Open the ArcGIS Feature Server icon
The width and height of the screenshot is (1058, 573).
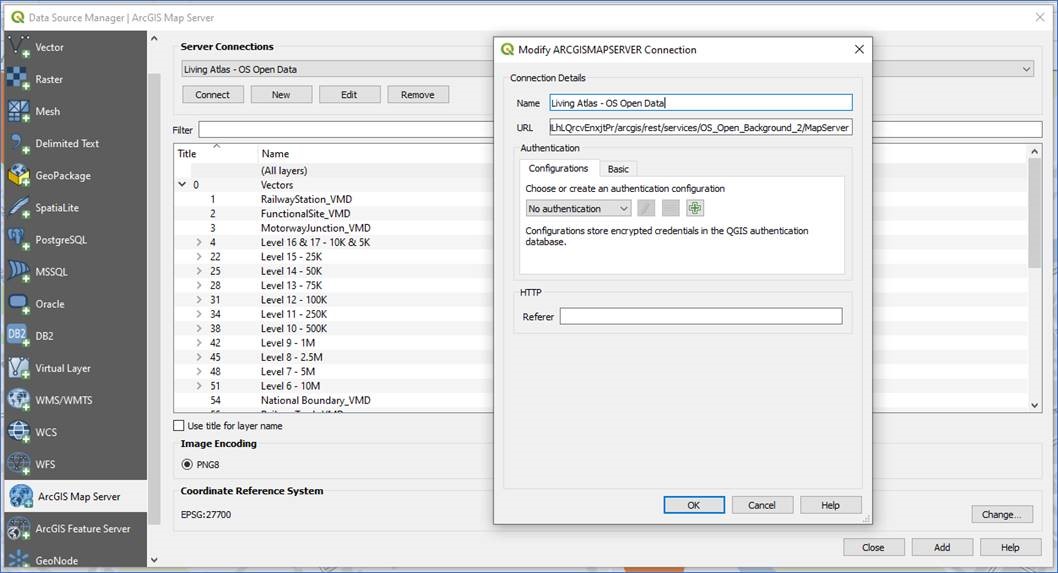point(18,528)
